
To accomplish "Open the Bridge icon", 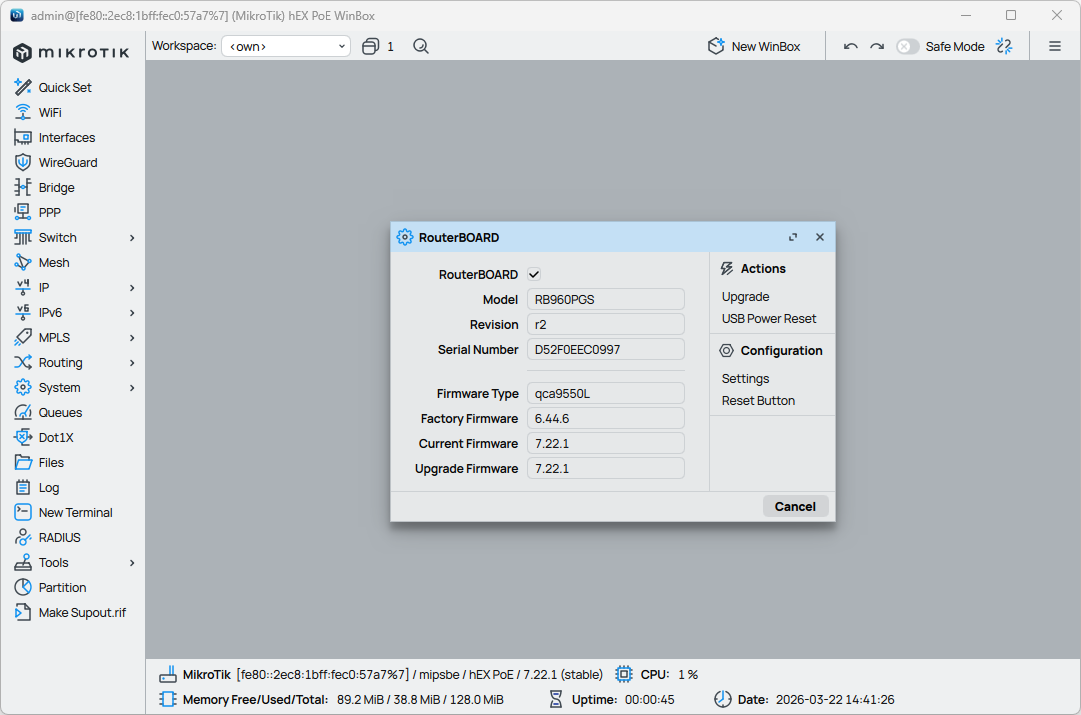I will coord(23,188).
